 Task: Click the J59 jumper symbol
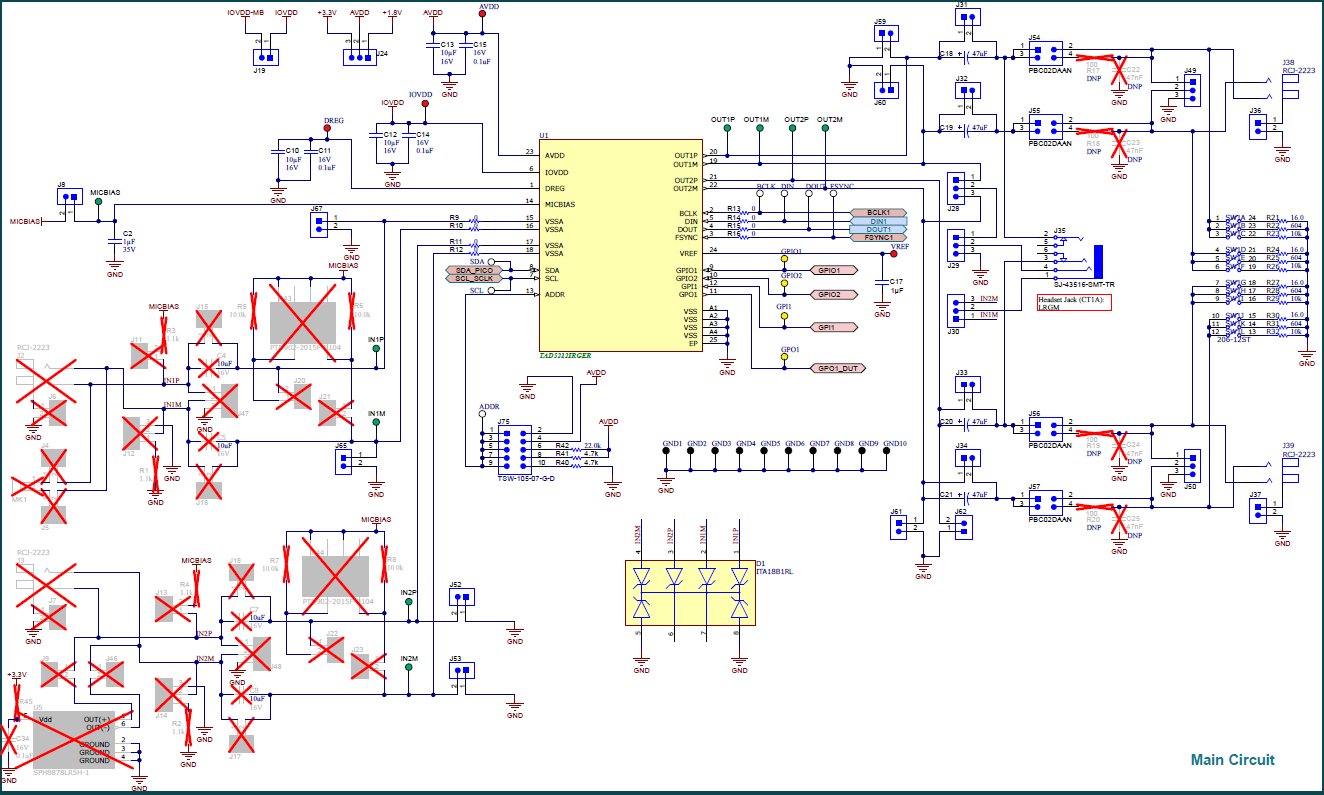point(885,33)
